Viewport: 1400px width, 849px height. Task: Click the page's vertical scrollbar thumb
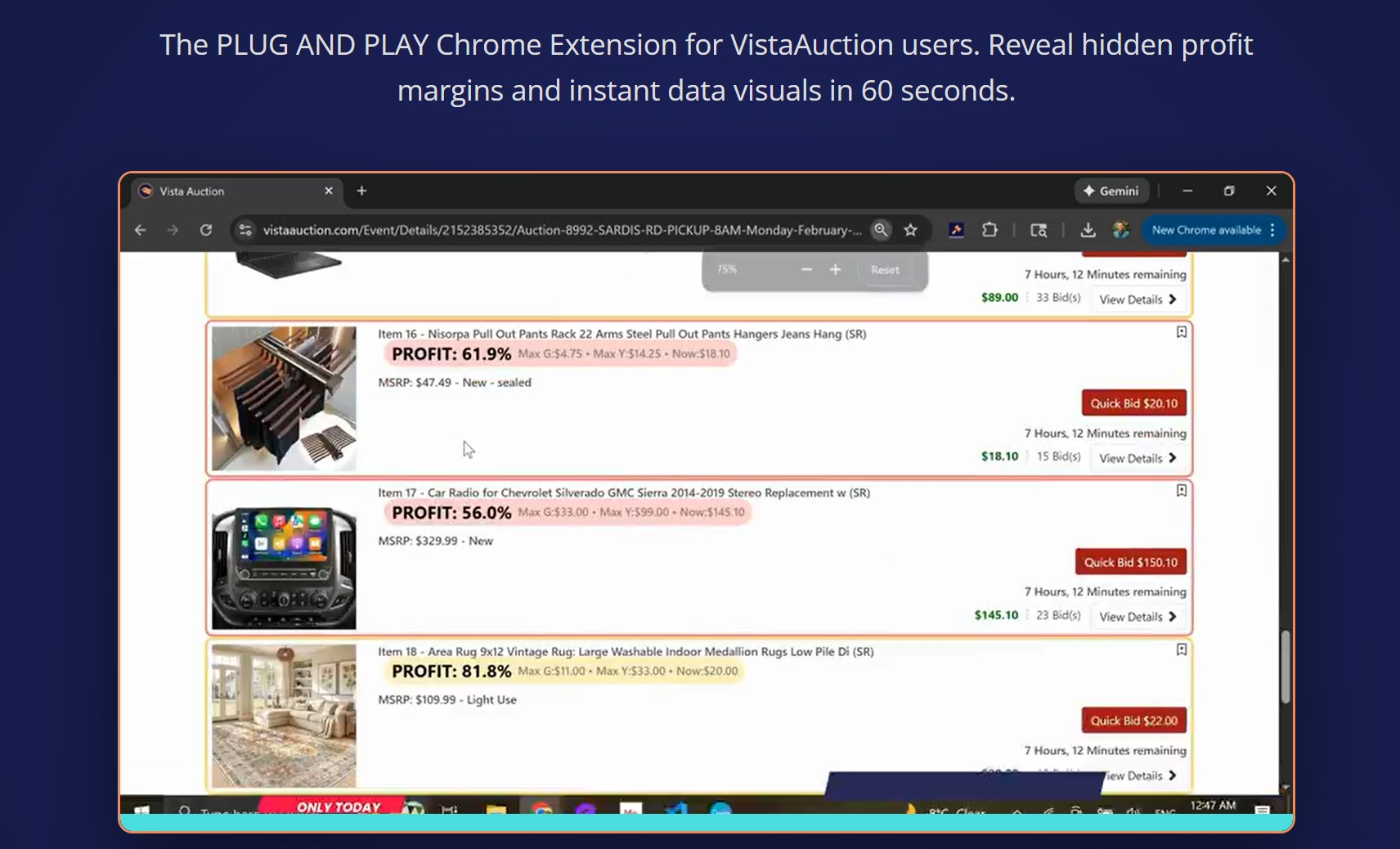pos(1286,667)
